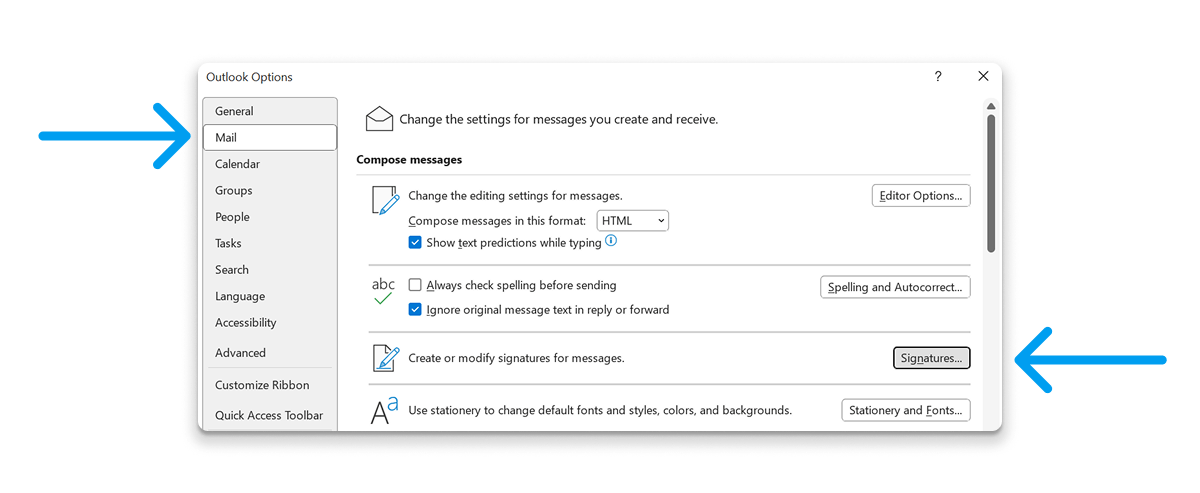Screen dimensions: 1200x493
Task: Click the stationery fonts Aa icon
Action: tap(385, 410)
